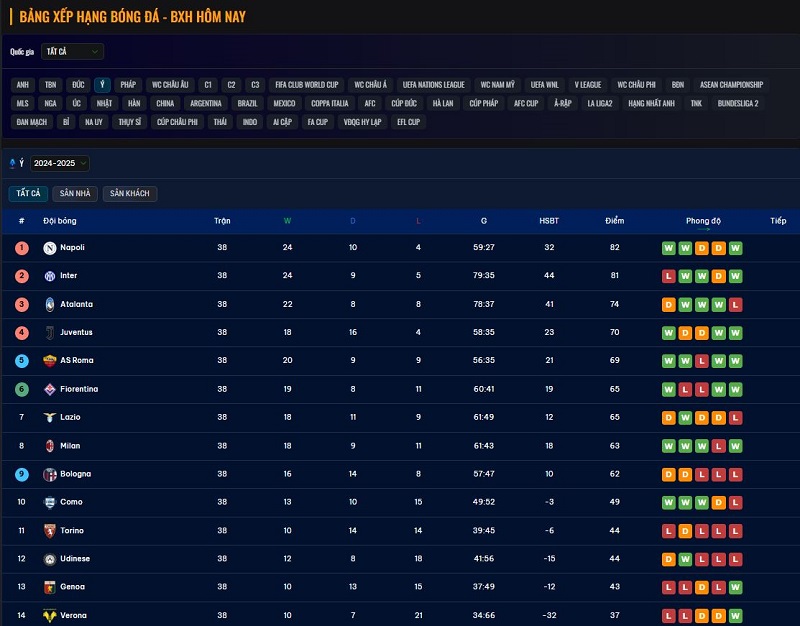Select the EFL CUP filter
The width and height of the screenshot is (800, 626).
pos(408,122)
